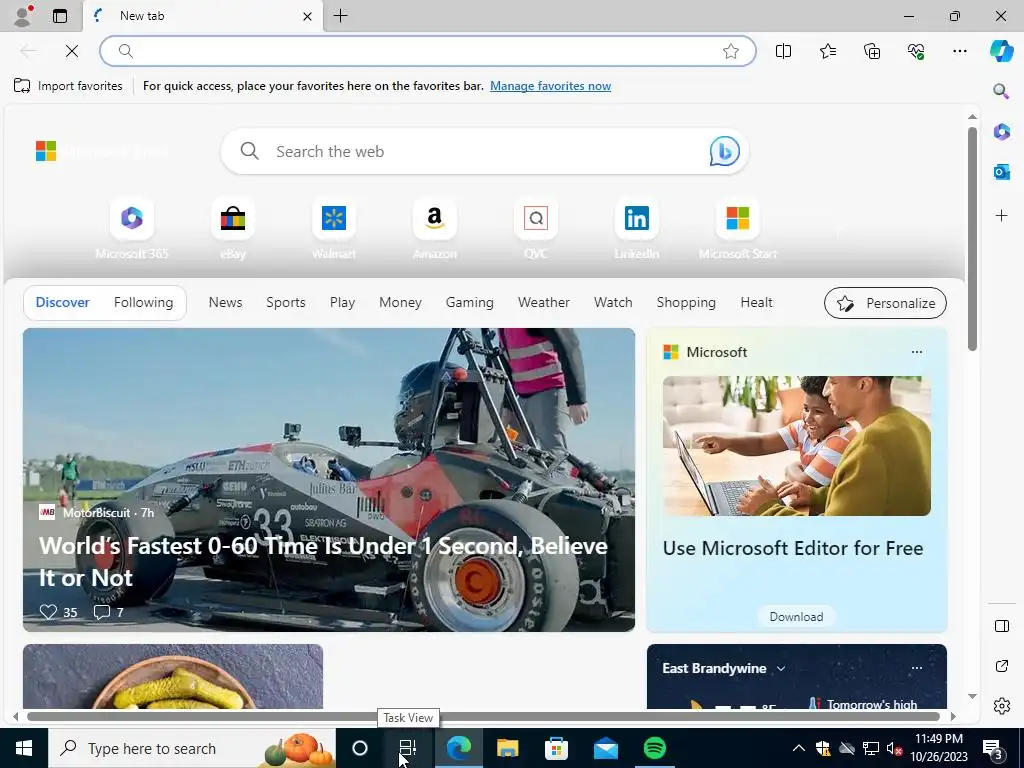Viewport: 1024px width, 768px height.
Task: Open Task View on taskbar
Action: 408,748
